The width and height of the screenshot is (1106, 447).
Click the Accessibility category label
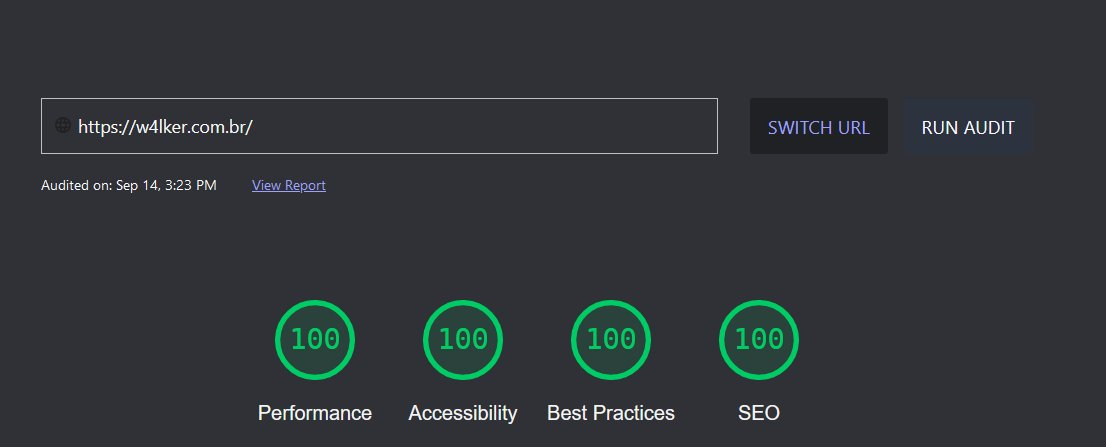tap(463, 413)
